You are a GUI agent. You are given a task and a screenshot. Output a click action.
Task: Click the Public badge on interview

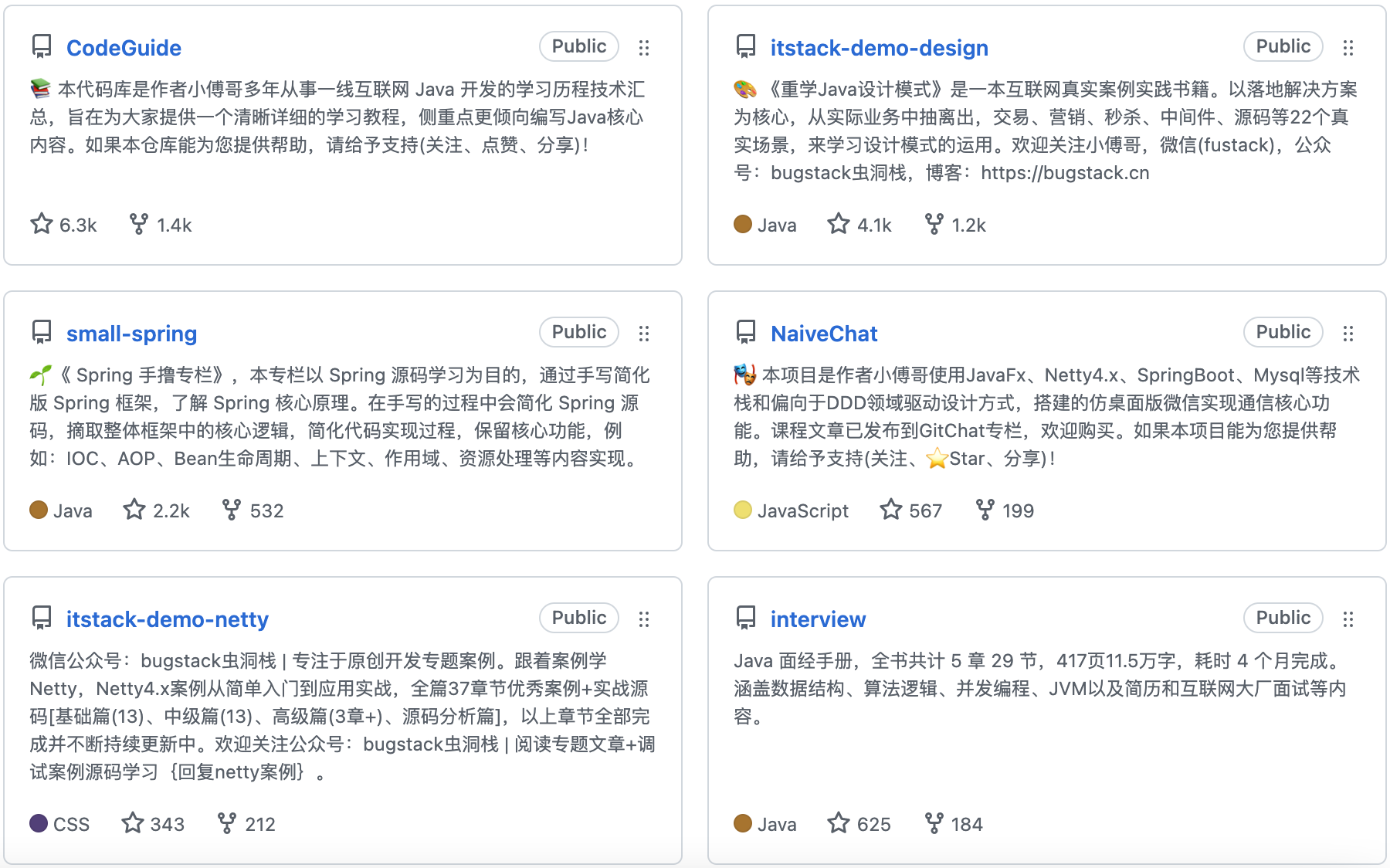coord(1283,618)
